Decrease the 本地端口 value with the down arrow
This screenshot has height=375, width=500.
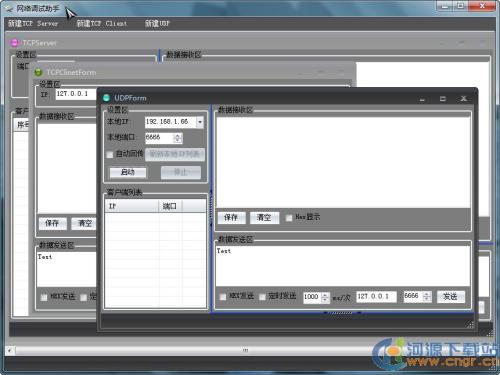(x=178, y=140)
